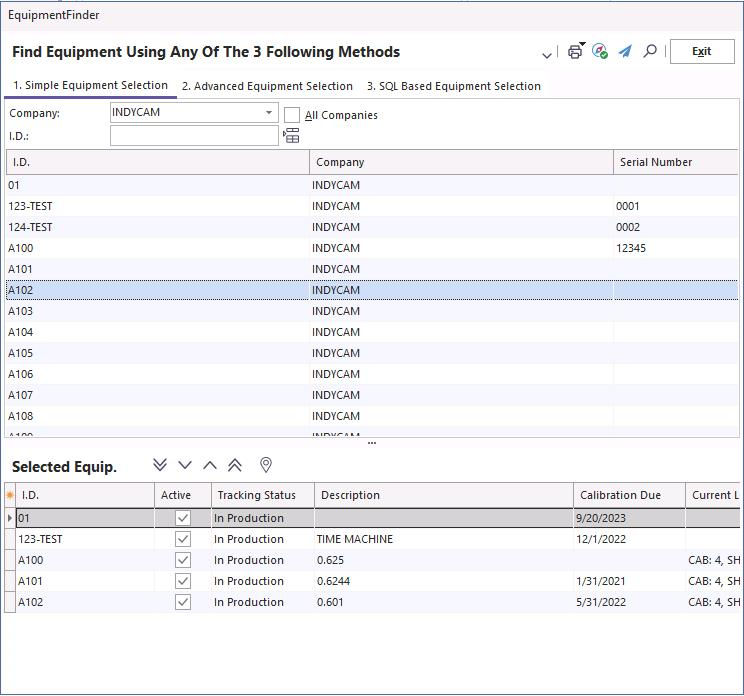Sort by Calibration Due column header
The height and width of the screenshot is (696, 744).
click(621, 495)
